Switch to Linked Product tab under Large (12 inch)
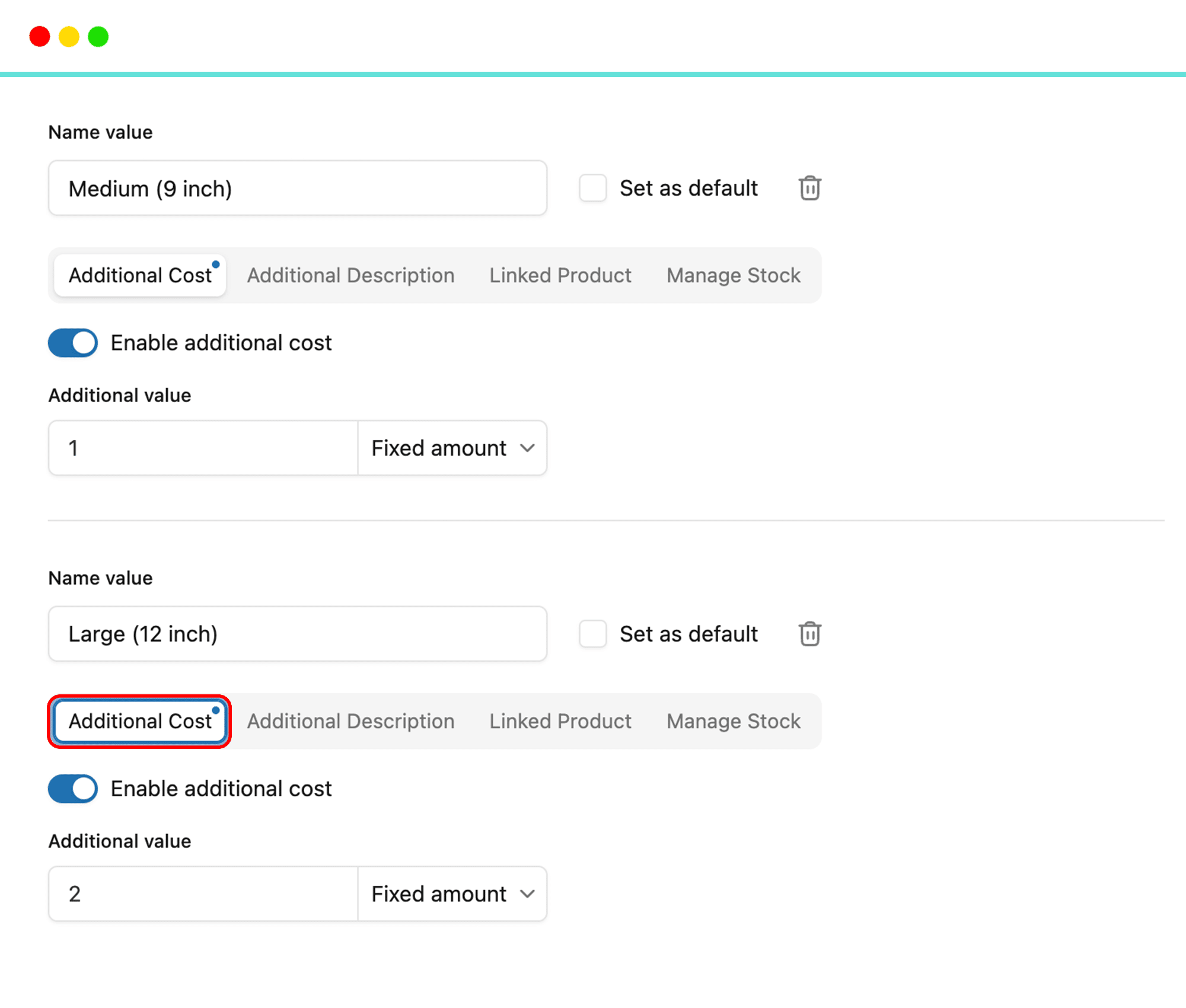The image size is (1186, 1008). [560, 721]
